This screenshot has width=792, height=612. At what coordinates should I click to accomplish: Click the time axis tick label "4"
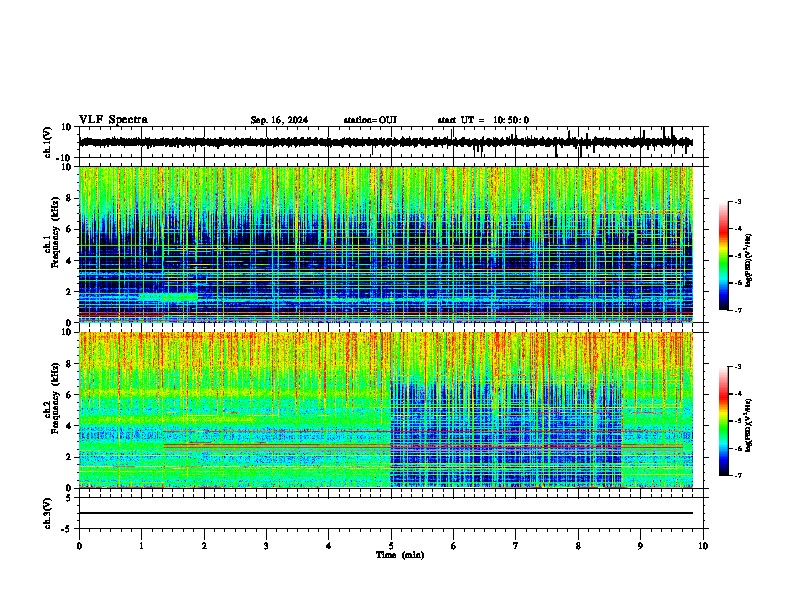click(x=329, y=546)
